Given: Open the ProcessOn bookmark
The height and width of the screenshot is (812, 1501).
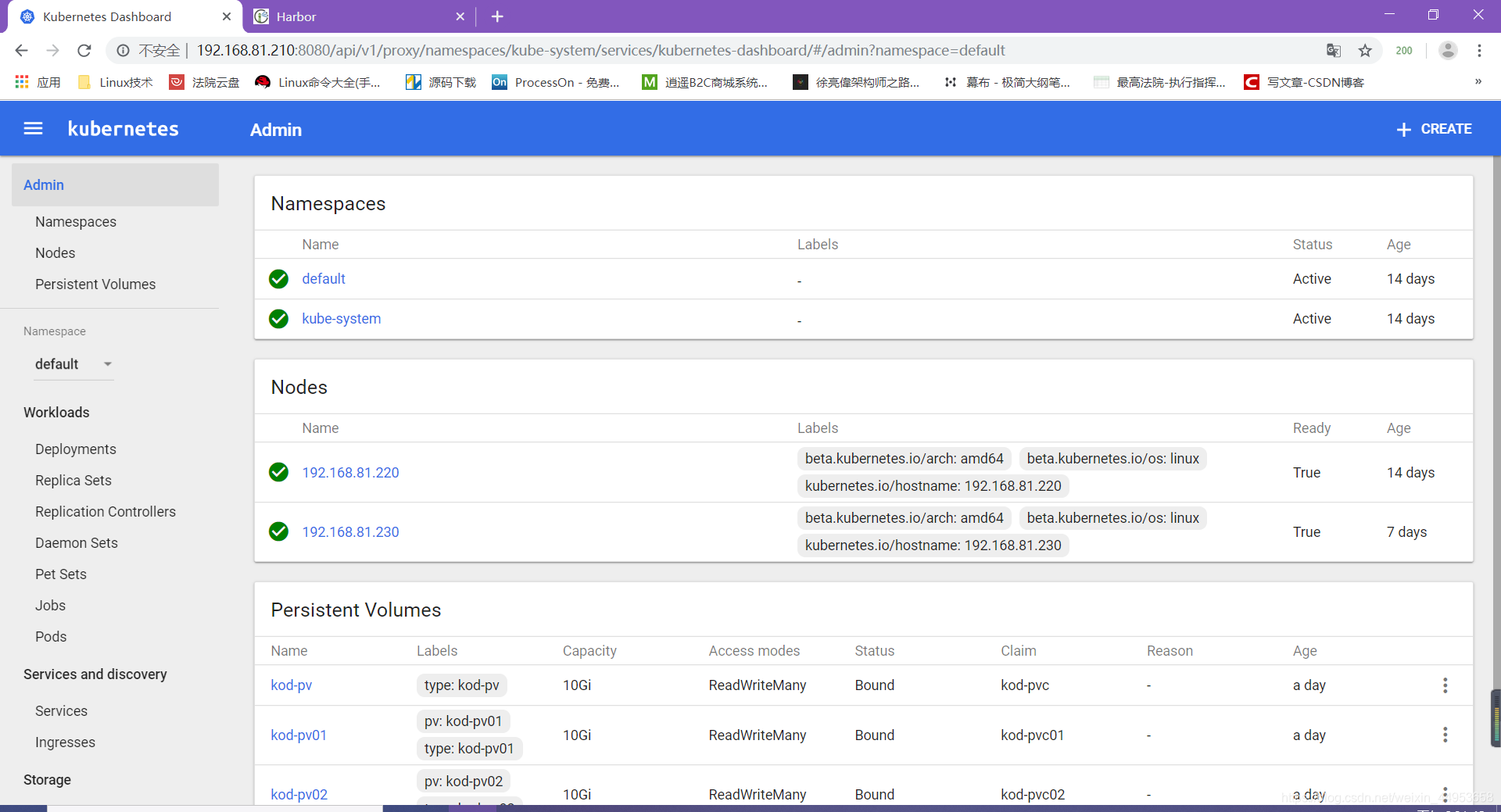Looking at the screenshot, I should click(556, 82).
